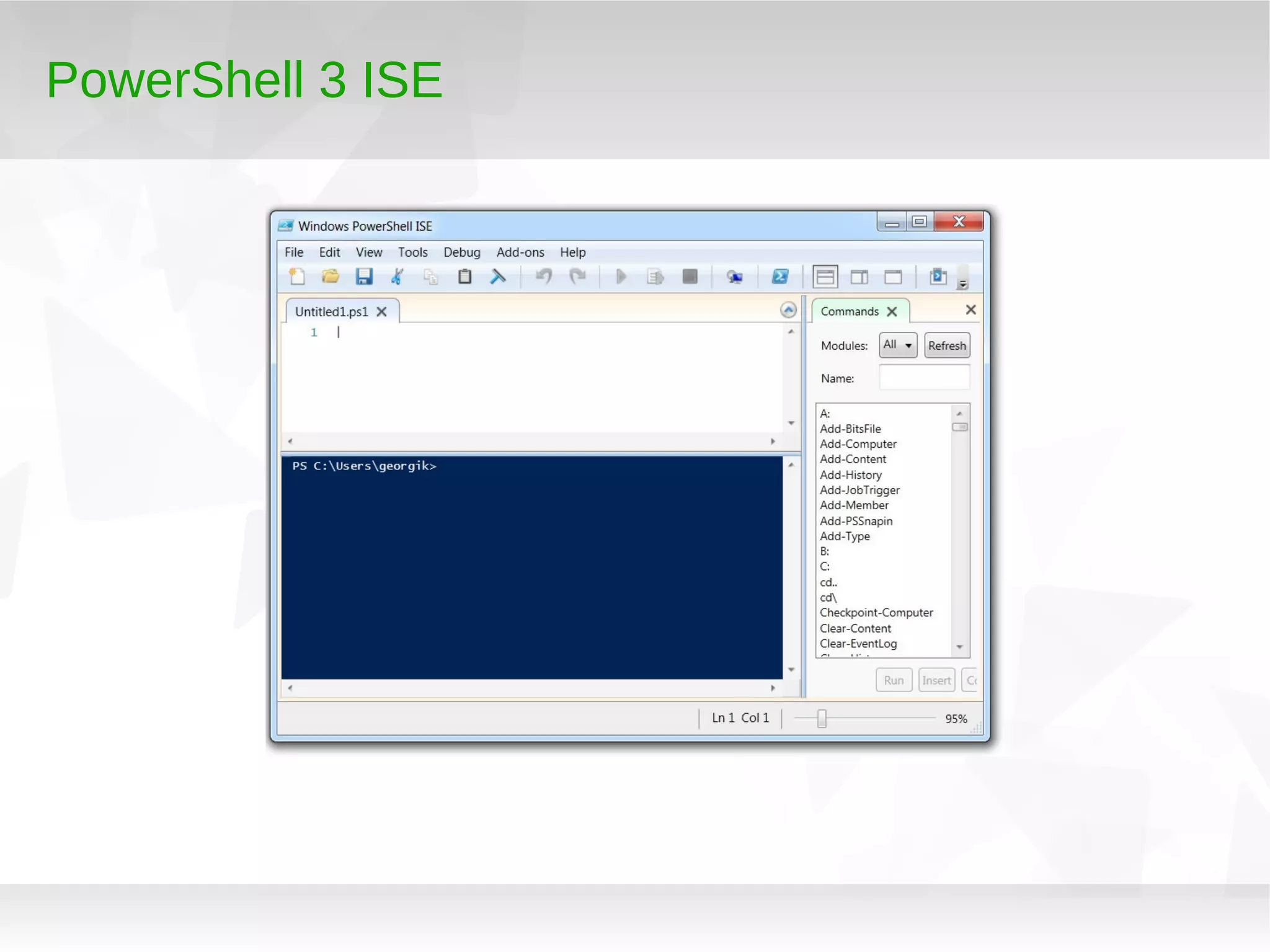
Task: Open the Tools menu
Action: (x=413, y=252)
